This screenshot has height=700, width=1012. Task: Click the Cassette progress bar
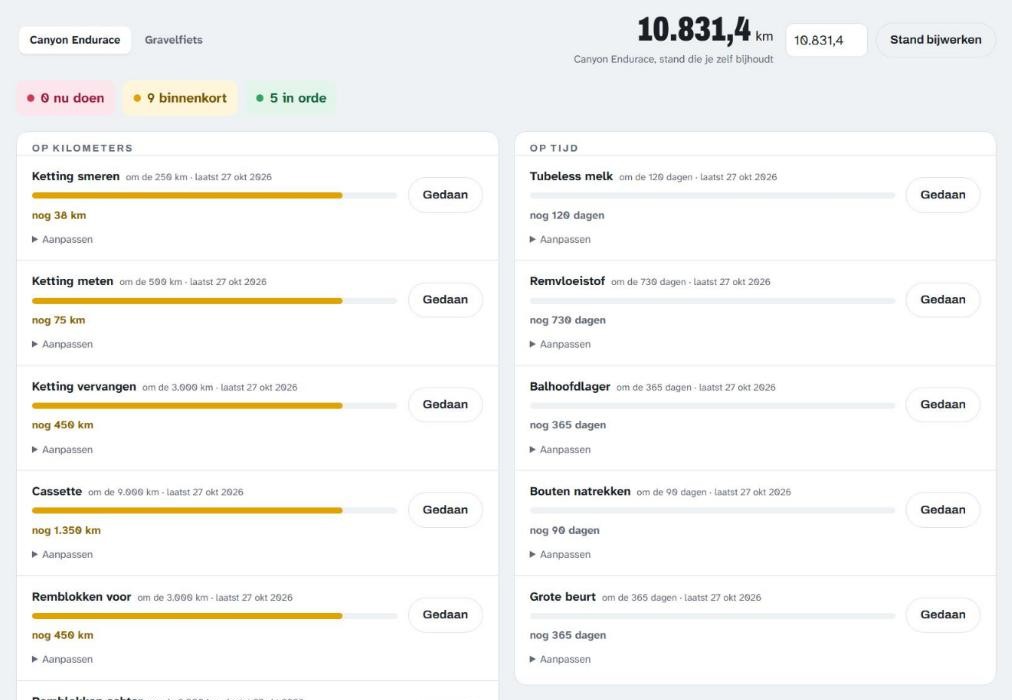(214, 510)
